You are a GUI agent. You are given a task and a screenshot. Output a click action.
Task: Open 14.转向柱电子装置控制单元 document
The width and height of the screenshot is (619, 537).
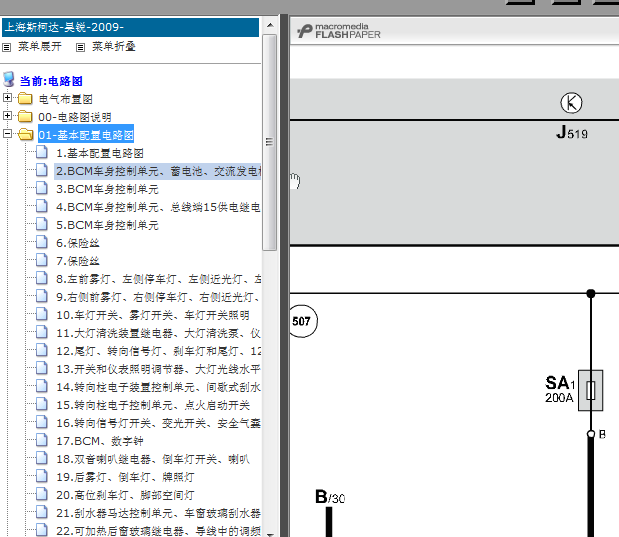[x=158, y=387]
